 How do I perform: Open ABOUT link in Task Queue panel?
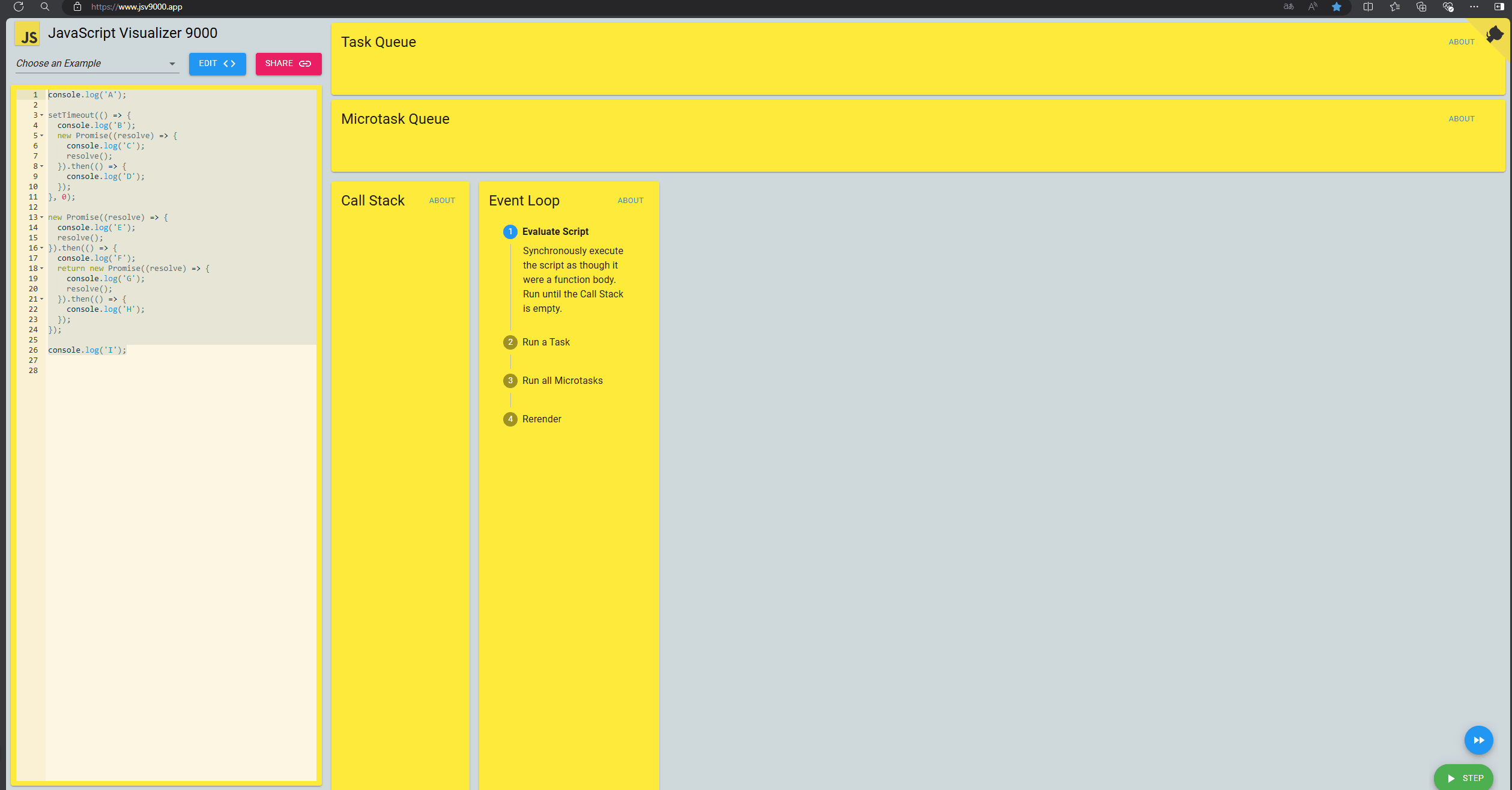coord(1461,42)
